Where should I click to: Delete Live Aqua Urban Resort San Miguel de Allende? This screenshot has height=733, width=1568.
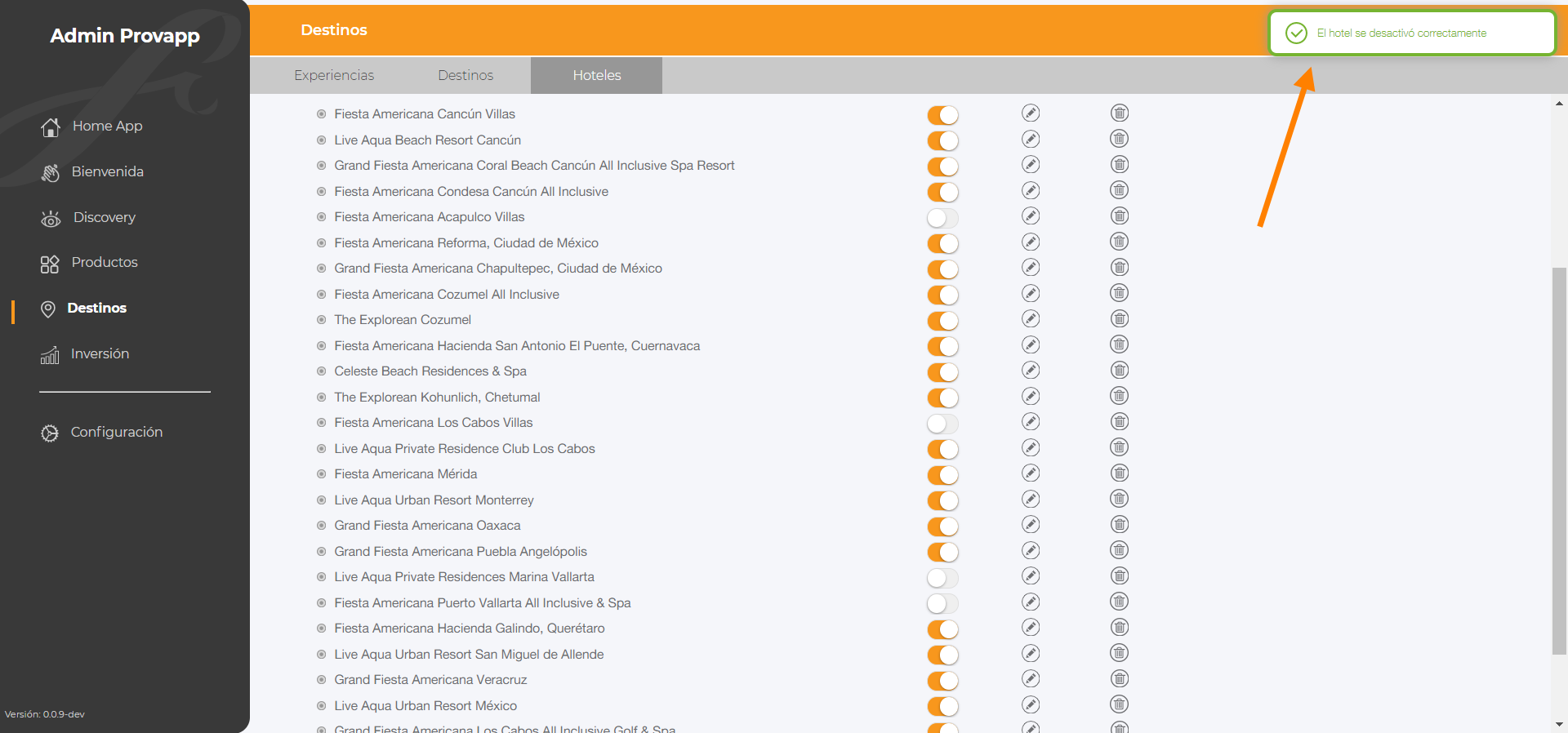click(x=1120, y=653)
